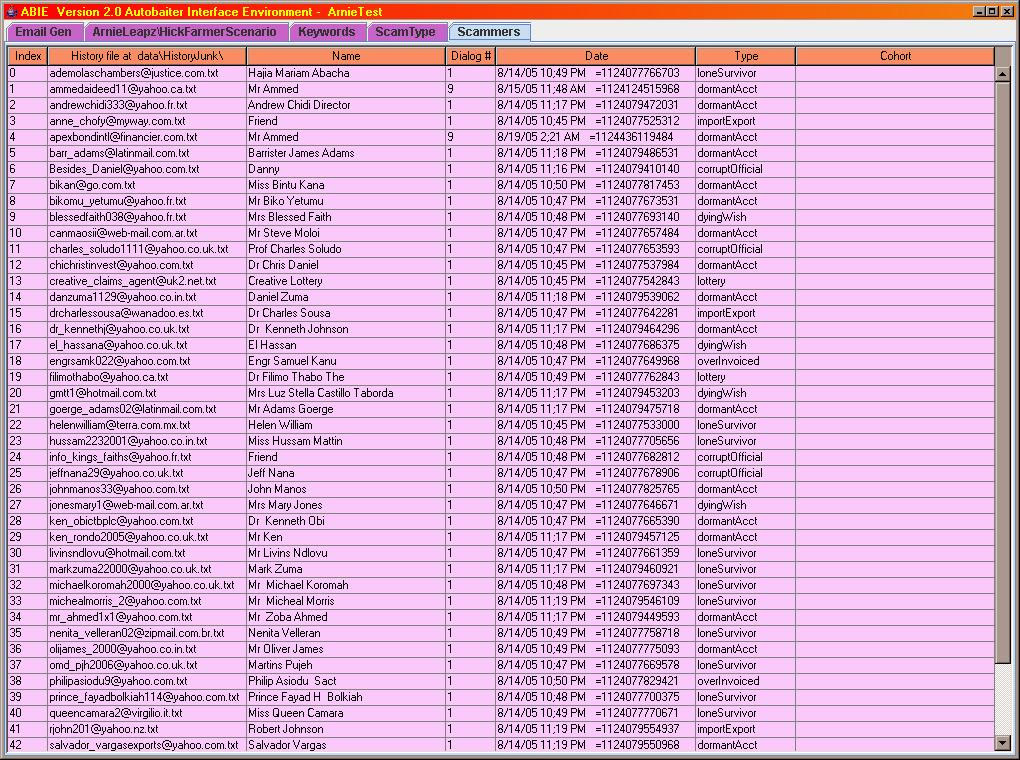Select Miss Bintu Kana cell

pyautogui.click(x=346, y=185)
